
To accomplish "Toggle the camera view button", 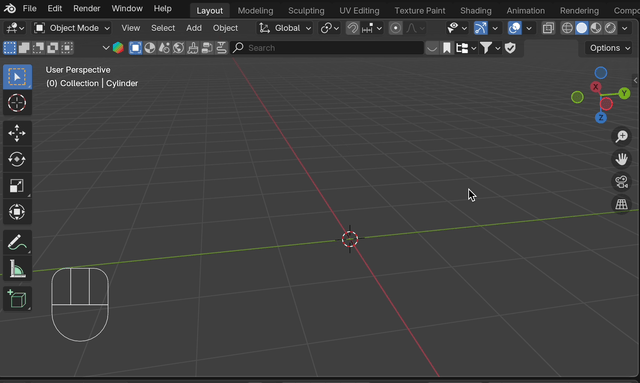I will (622, 182).
